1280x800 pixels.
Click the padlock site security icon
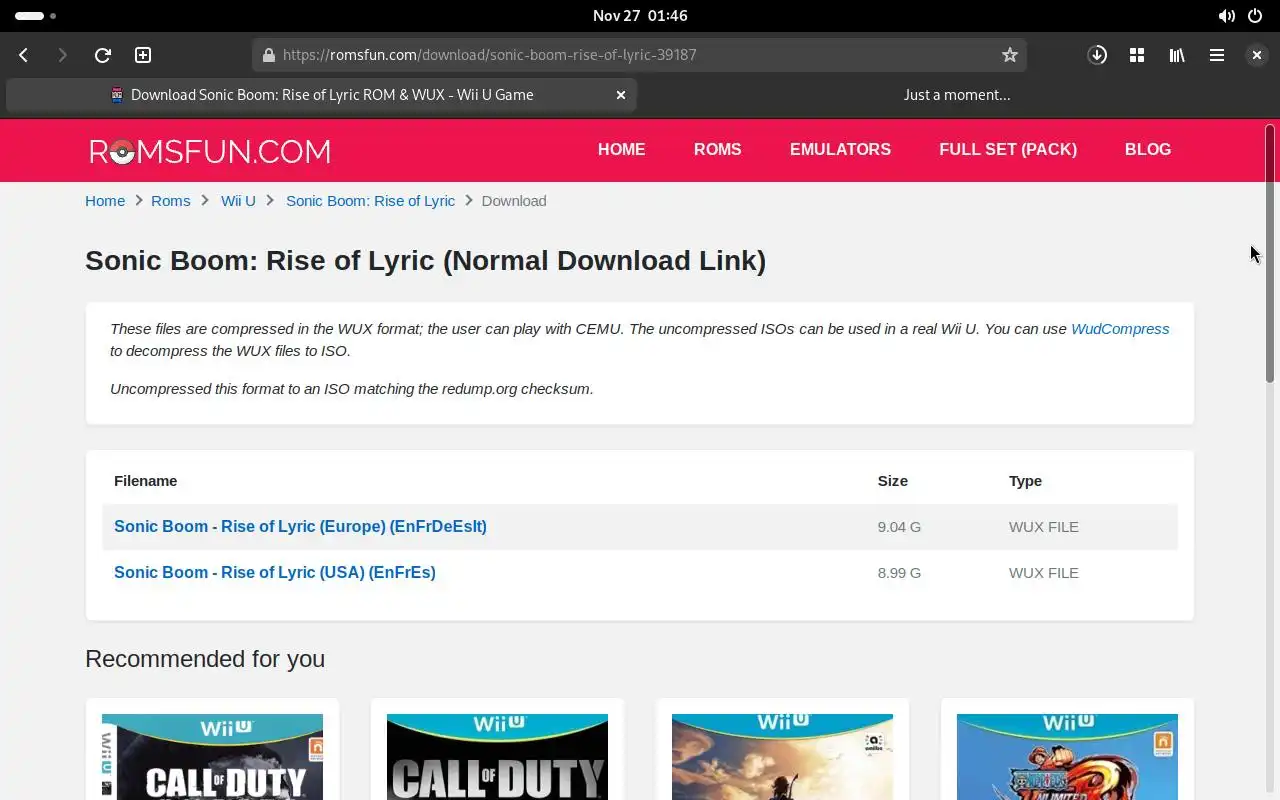268,55
